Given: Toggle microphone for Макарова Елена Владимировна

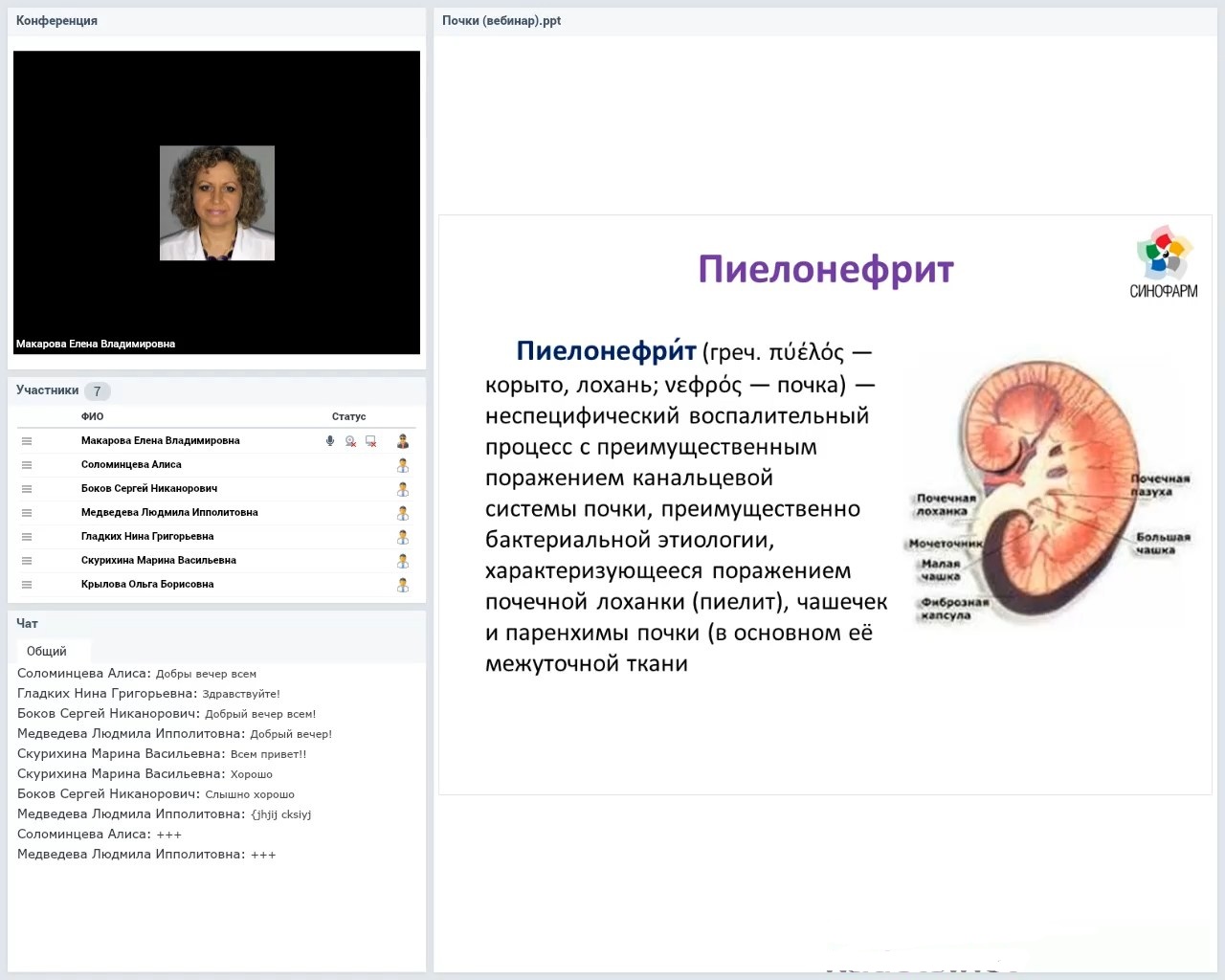Looking at the screenshot, I should pyautogui.click(x=330, y=441).
